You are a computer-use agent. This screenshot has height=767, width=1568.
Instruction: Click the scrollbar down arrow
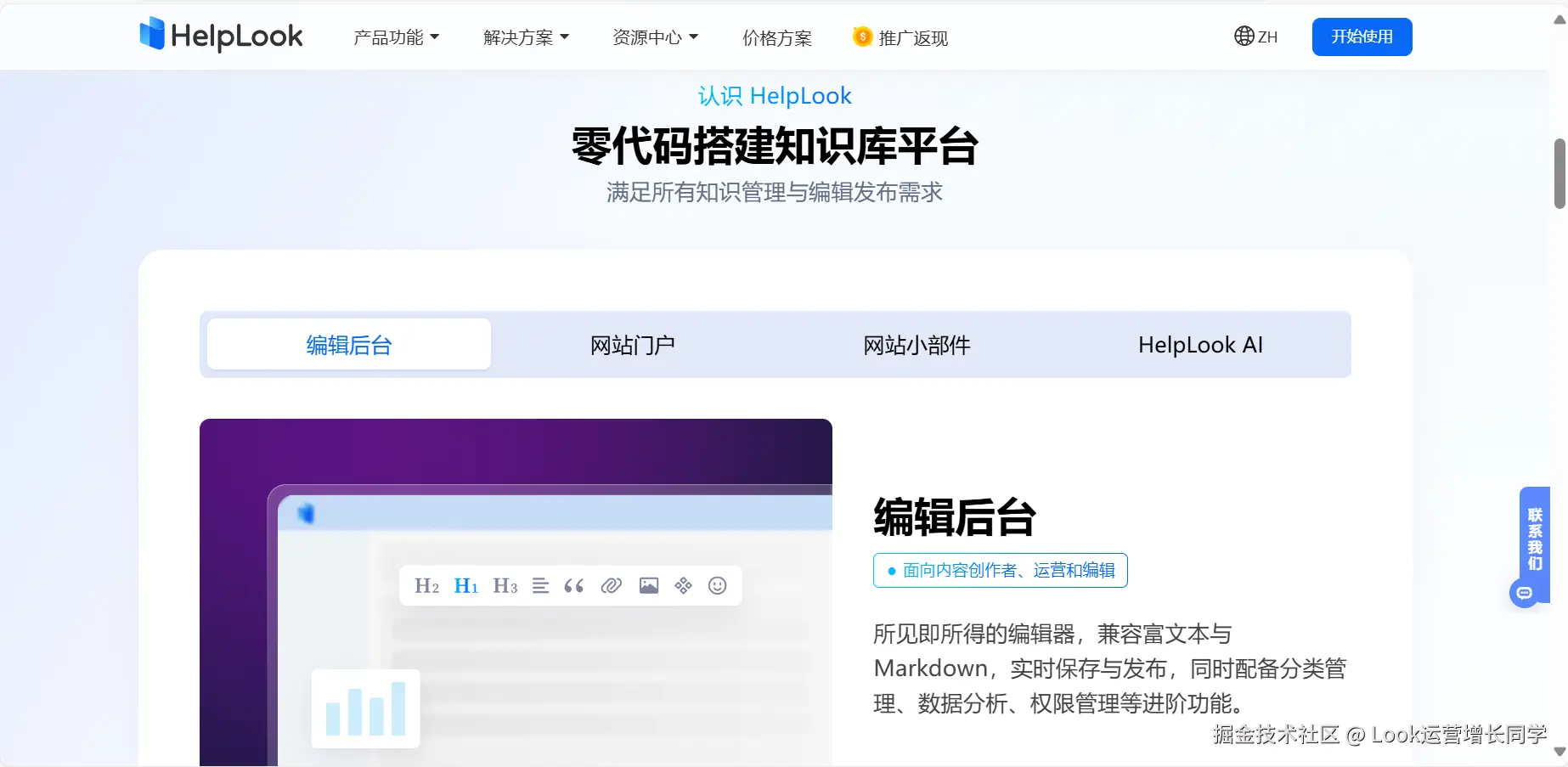(1560, 752)
